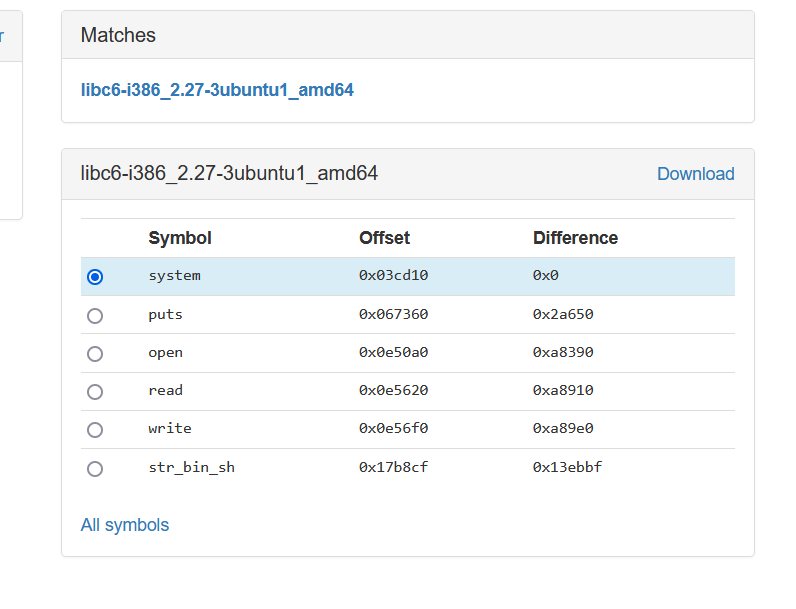This screenshot has width=796, height=609.
Task: Click the libc6-i386 results panel title
Action: 229,173
